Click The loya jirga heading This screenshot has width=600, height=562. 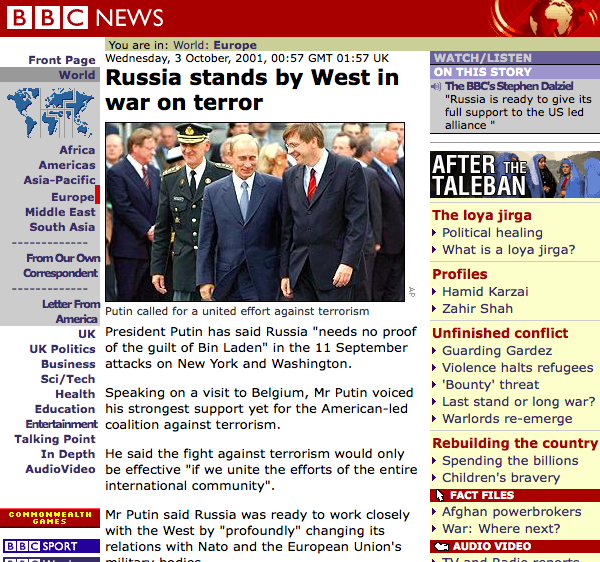(482, 215)
